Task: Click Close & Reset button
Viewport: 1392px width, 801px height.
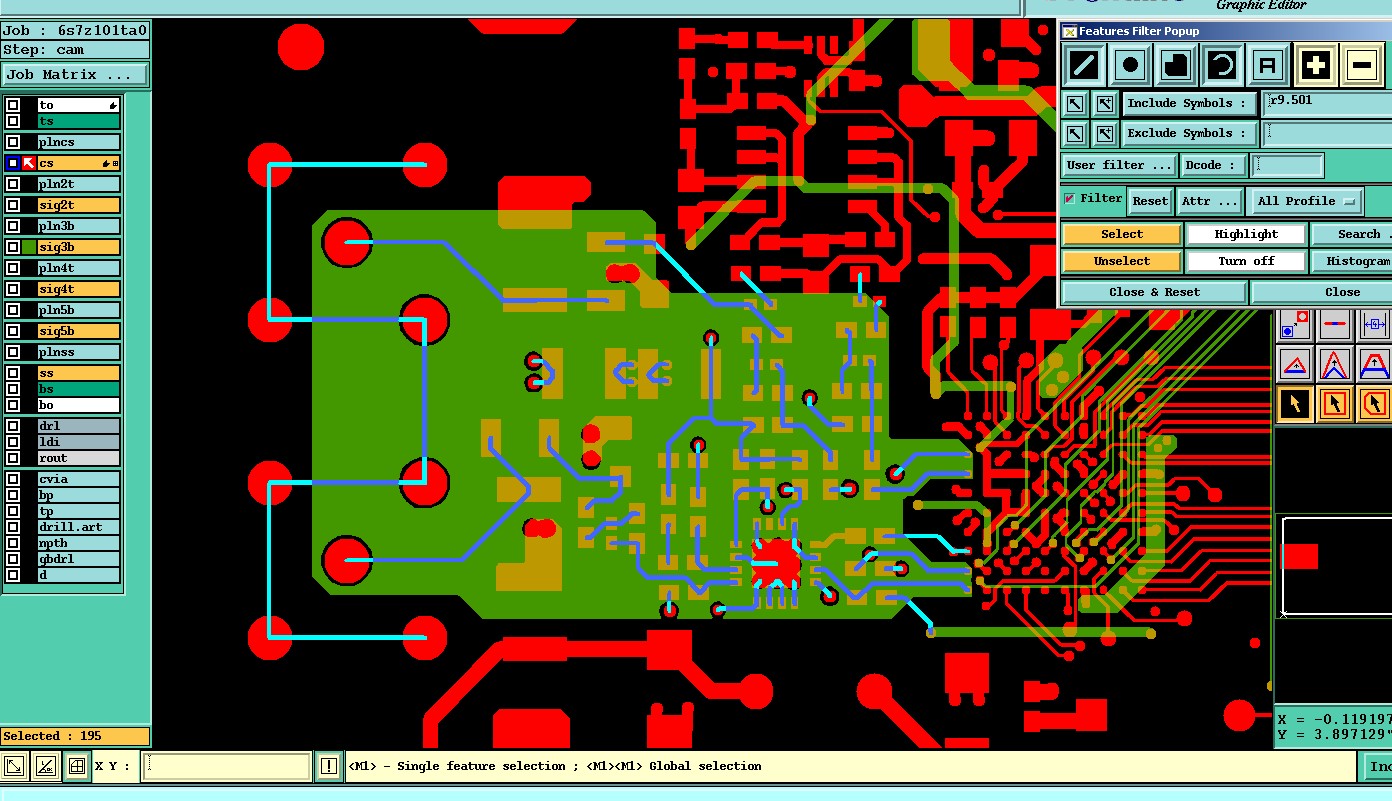Action: pyautogui.click(x=1154, y=292)
